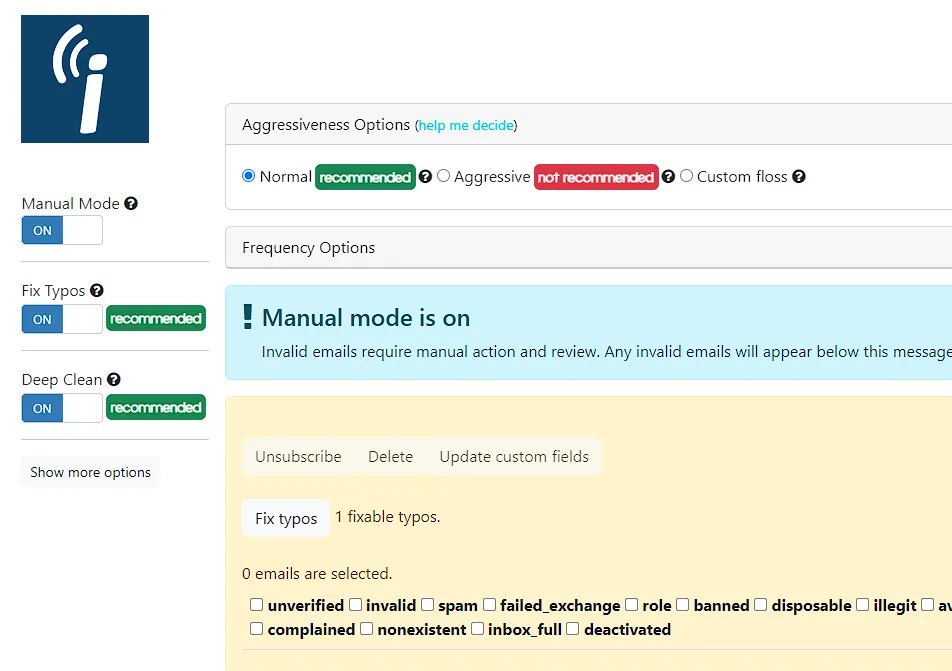Click help icon after not recommended badge
Screen dimensions: 952x671
[668, 177]
